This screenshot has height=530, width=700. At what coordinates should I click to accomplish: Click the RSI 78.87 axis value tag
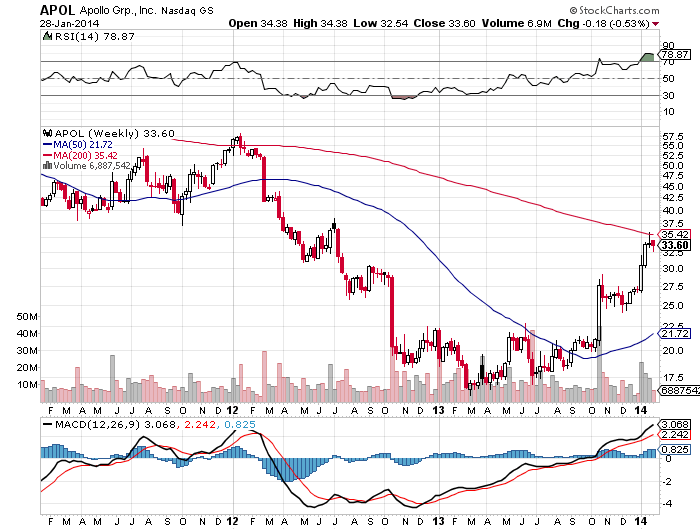coord(675,54)
